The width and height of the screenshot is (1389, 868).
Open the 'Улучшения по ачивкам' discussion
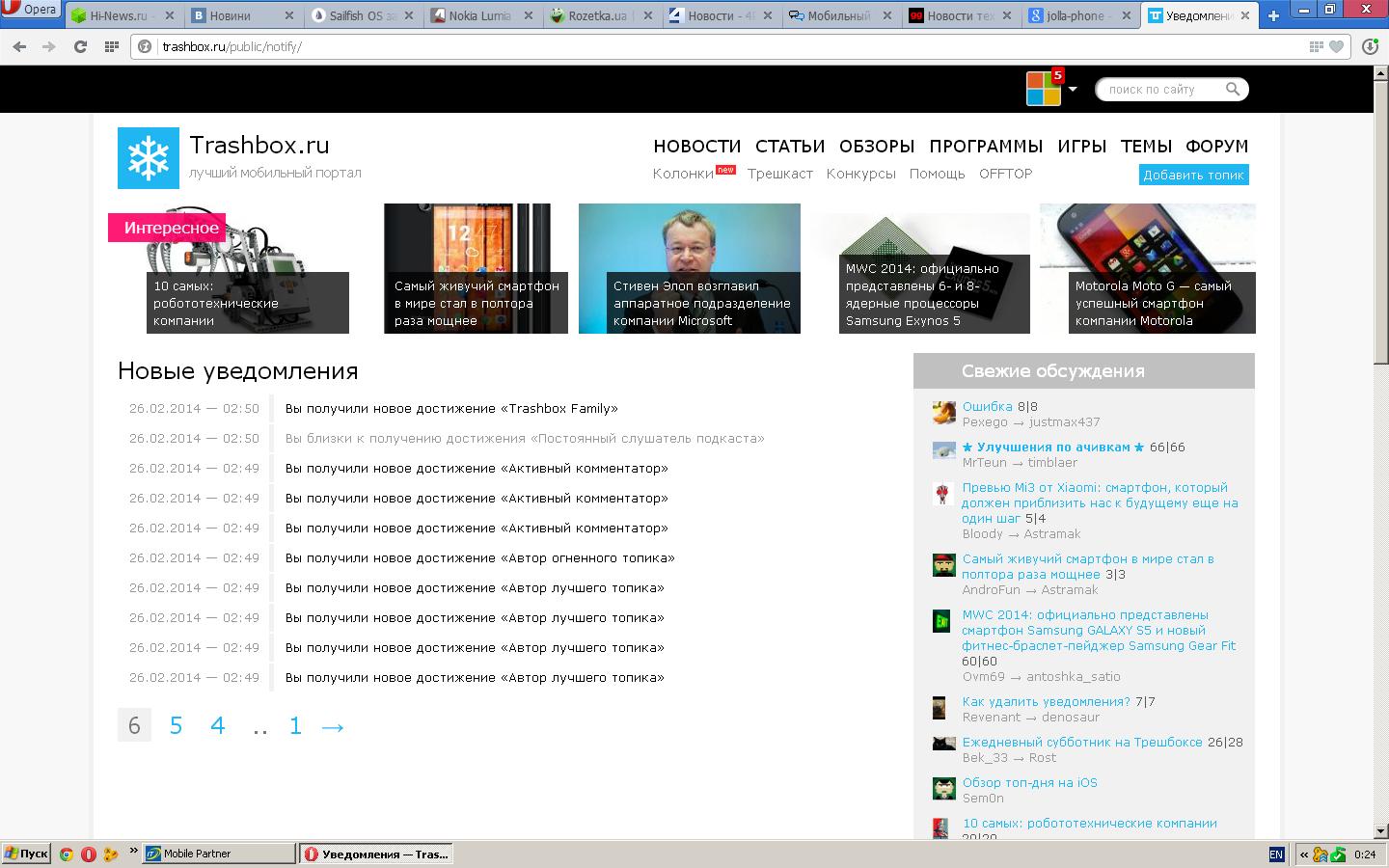tap(1053, 448)
